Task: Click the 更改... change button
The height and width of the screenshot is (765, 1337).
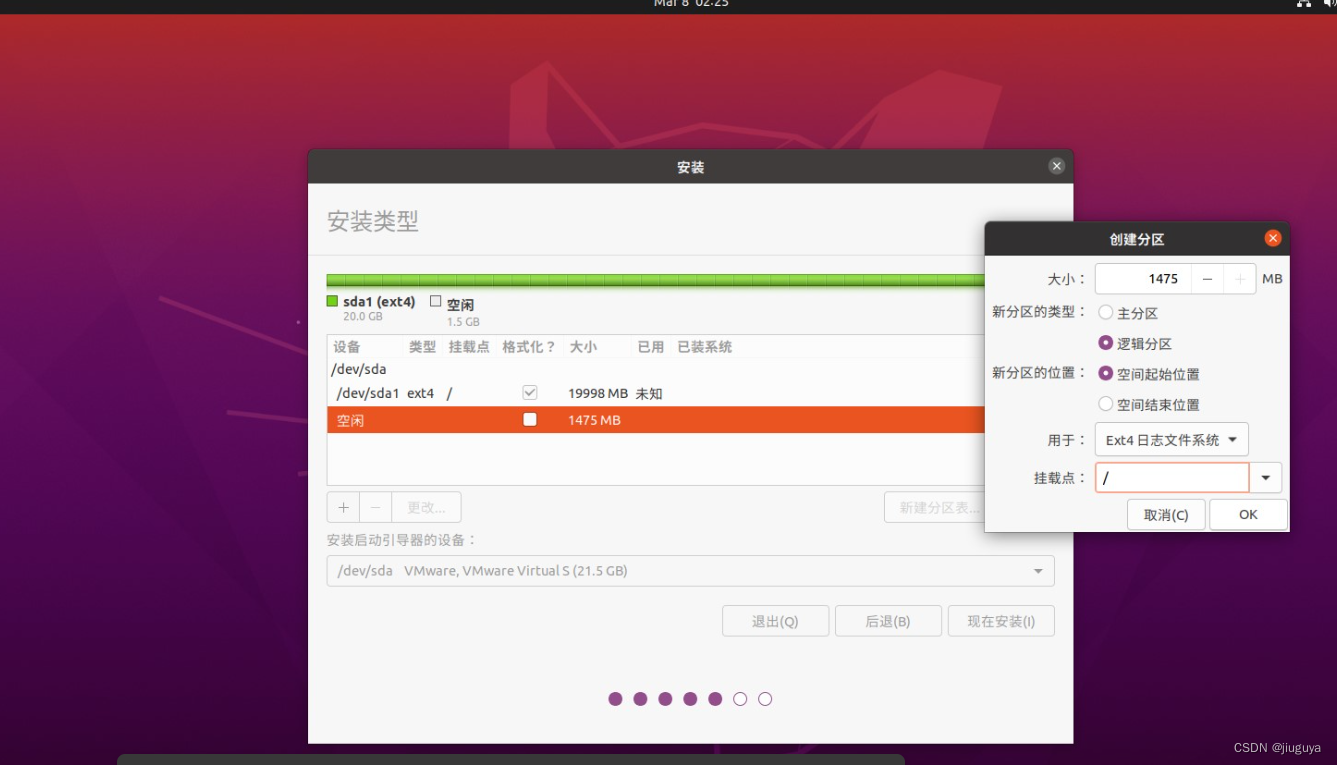Action: pos(426,507)
